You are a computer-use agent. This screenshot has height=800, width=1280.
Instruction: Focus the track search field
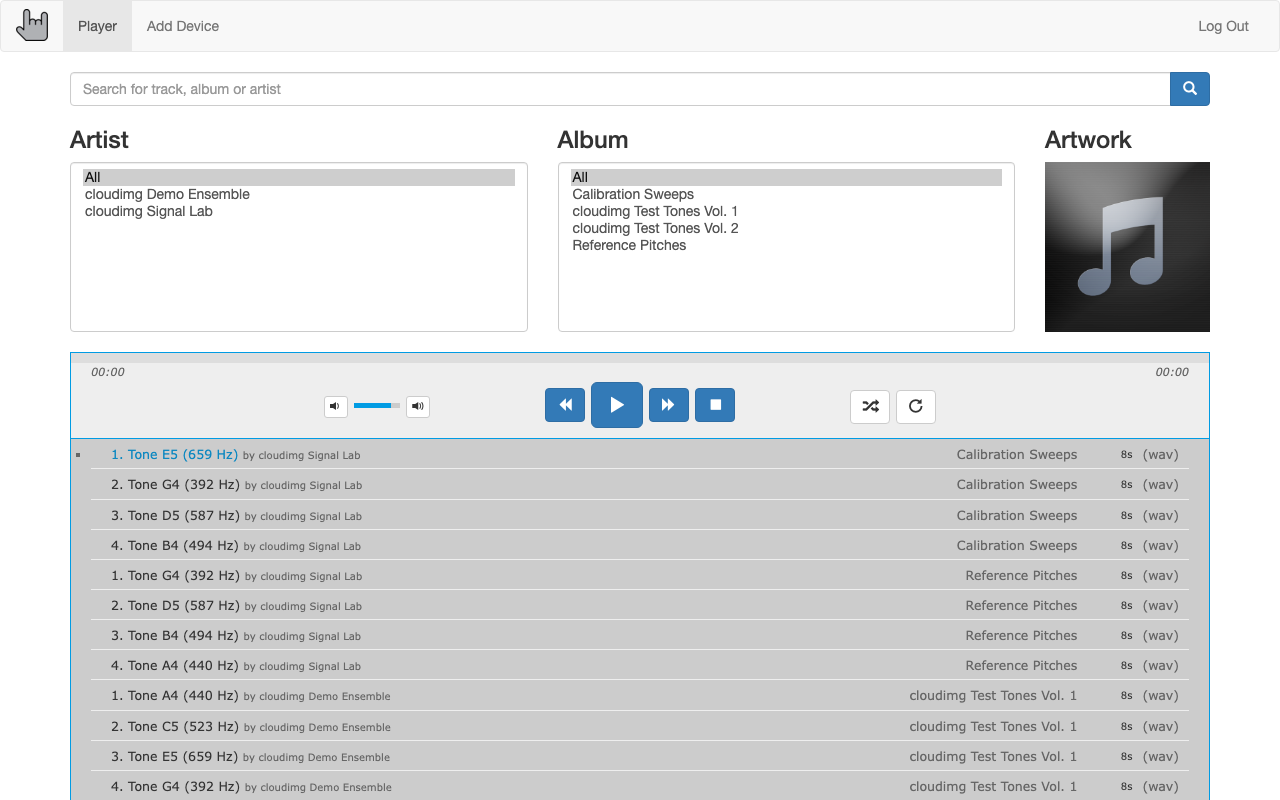(620, 89)
